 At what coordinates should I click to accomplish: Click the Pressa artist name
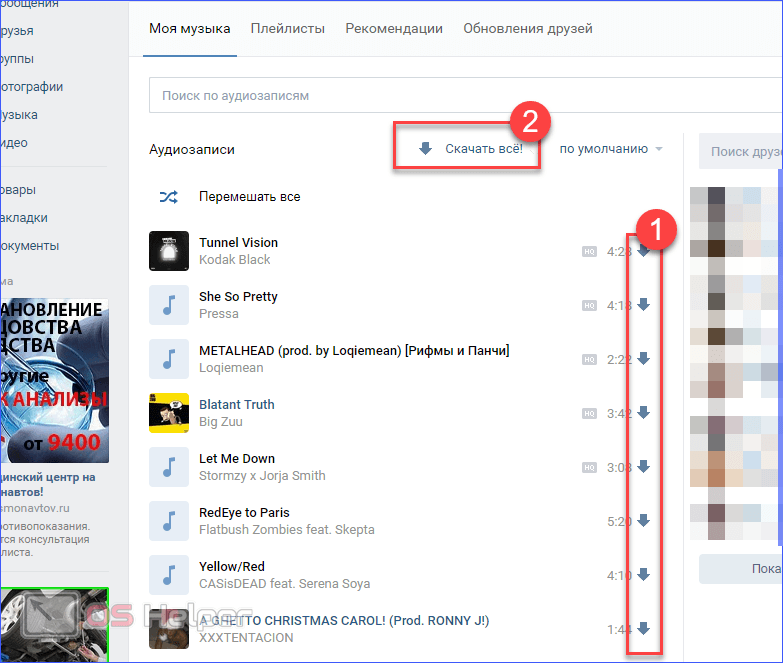(219, 314)
